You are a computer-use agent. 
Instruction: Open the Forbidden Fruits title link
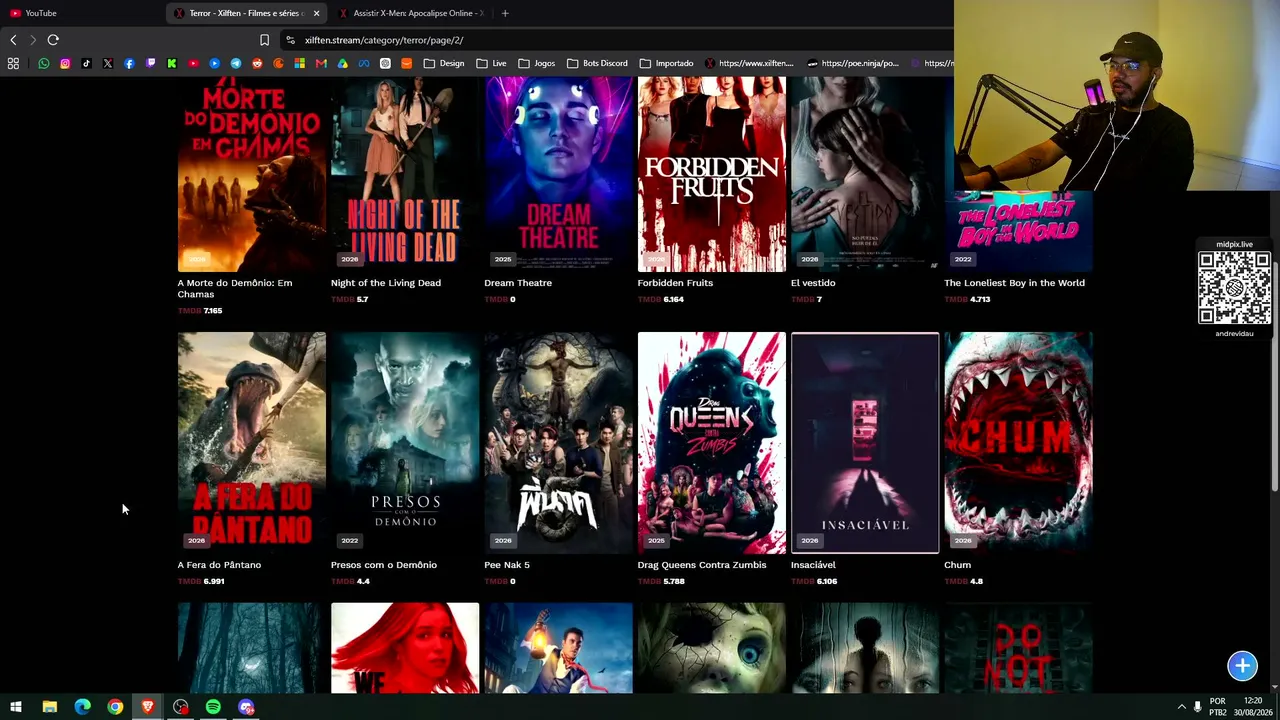(x=675, y=283)
